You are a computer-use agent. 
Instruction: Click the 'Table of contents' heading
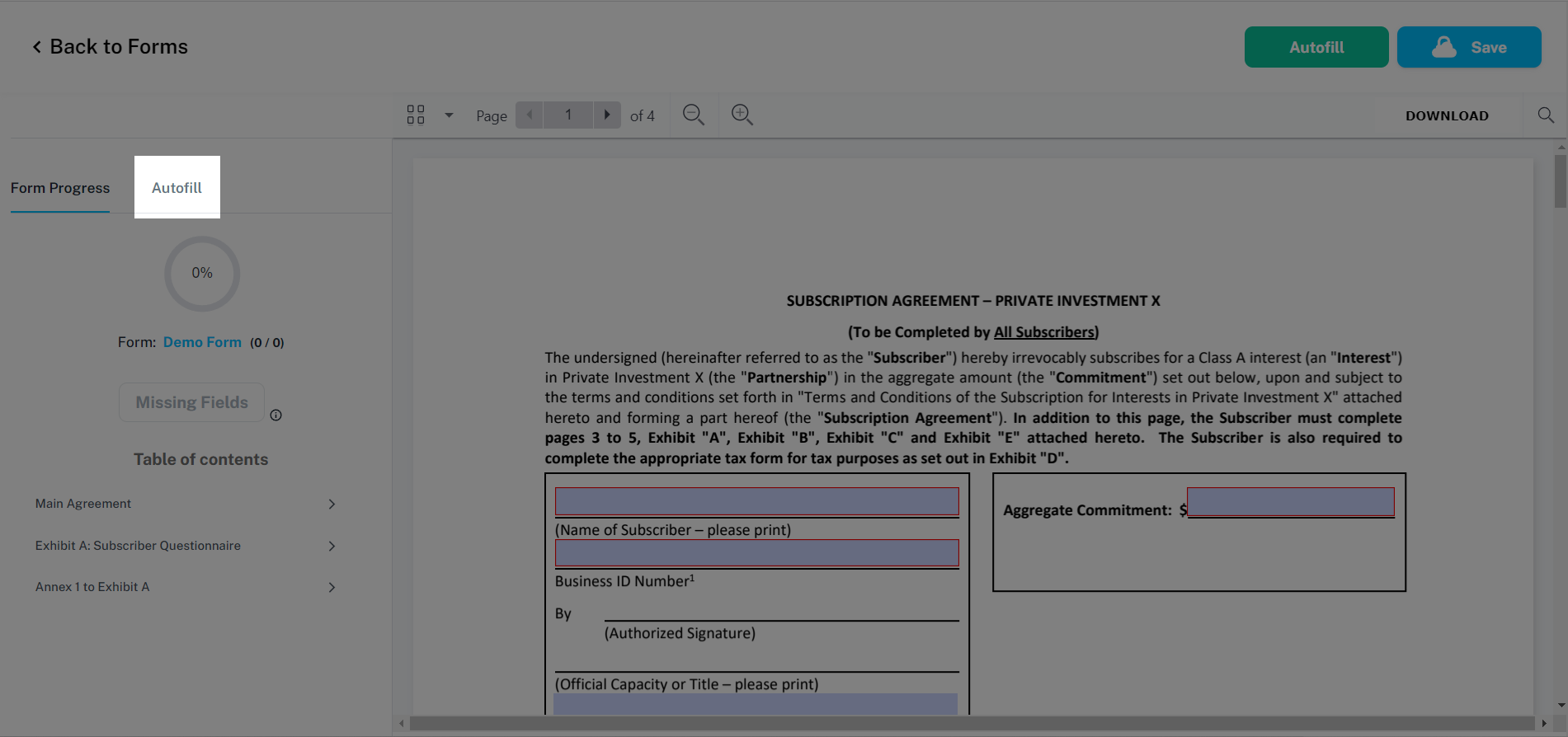click(201, 459)
